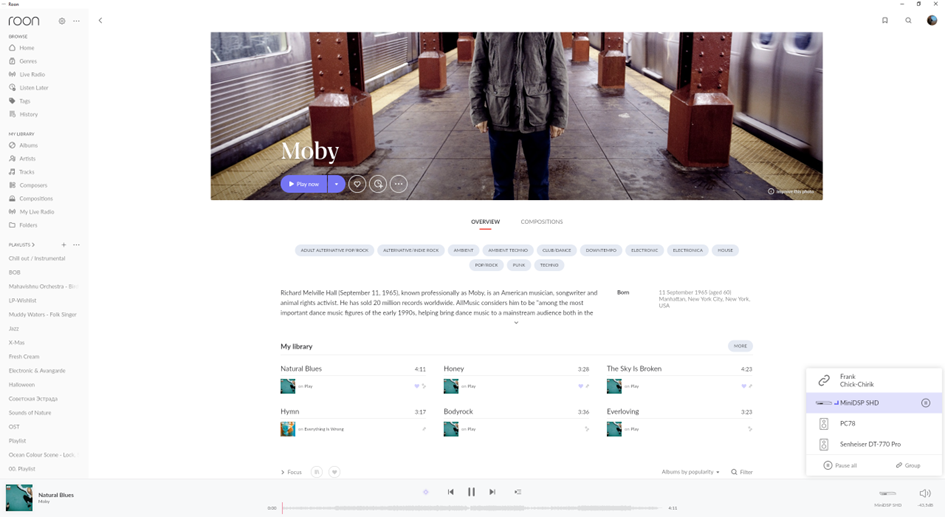The height and width of the screenshot is (517, 945).
Task: Open Compositions in My Library
Action: tap(31, 198)
